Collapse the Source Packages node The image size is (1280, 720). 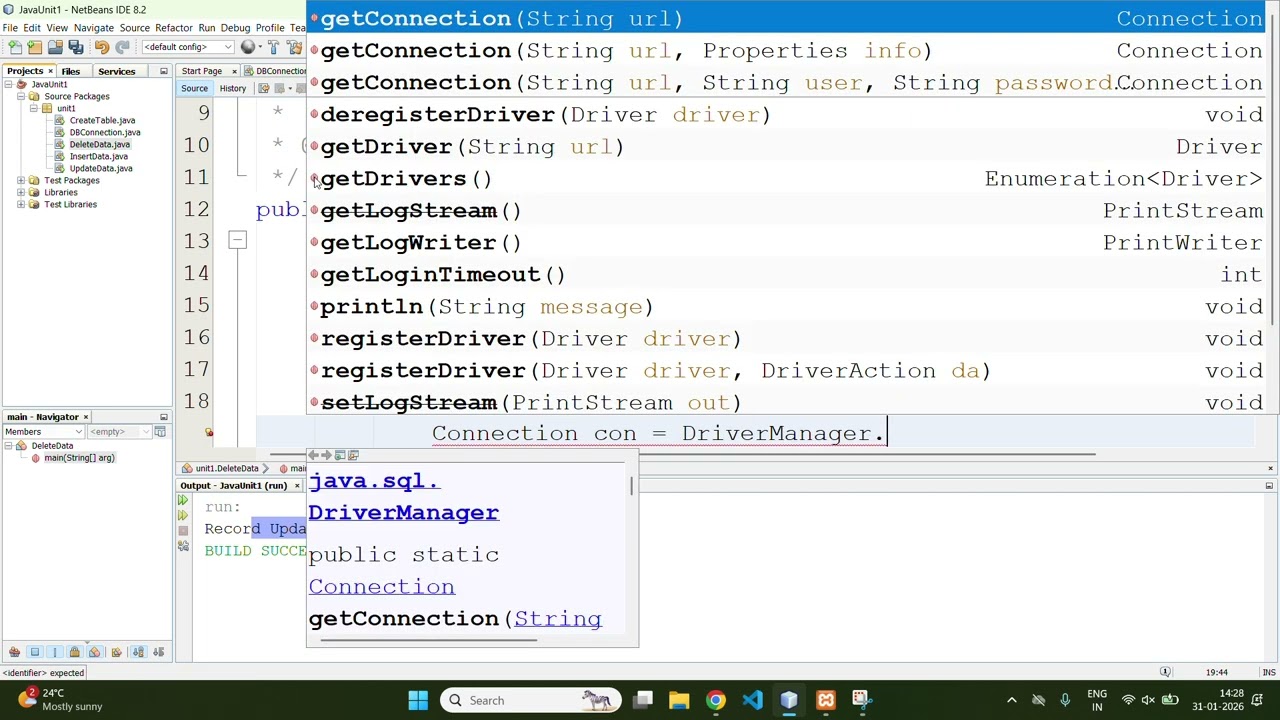tap(21, 96)
